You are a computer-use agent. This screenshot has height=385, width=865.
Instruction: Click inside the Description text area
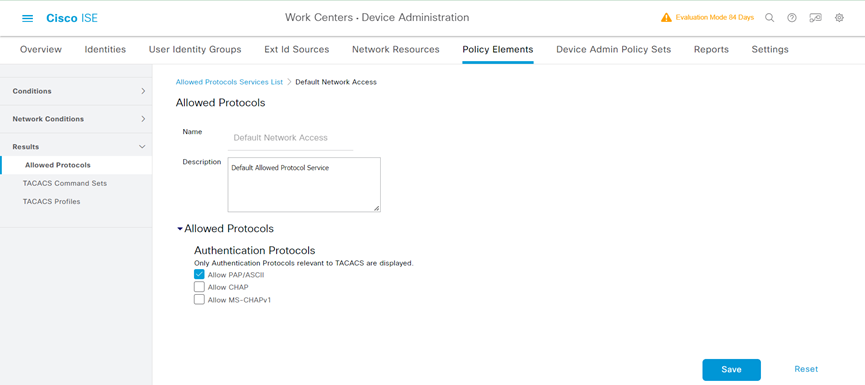tap(304, 185)
